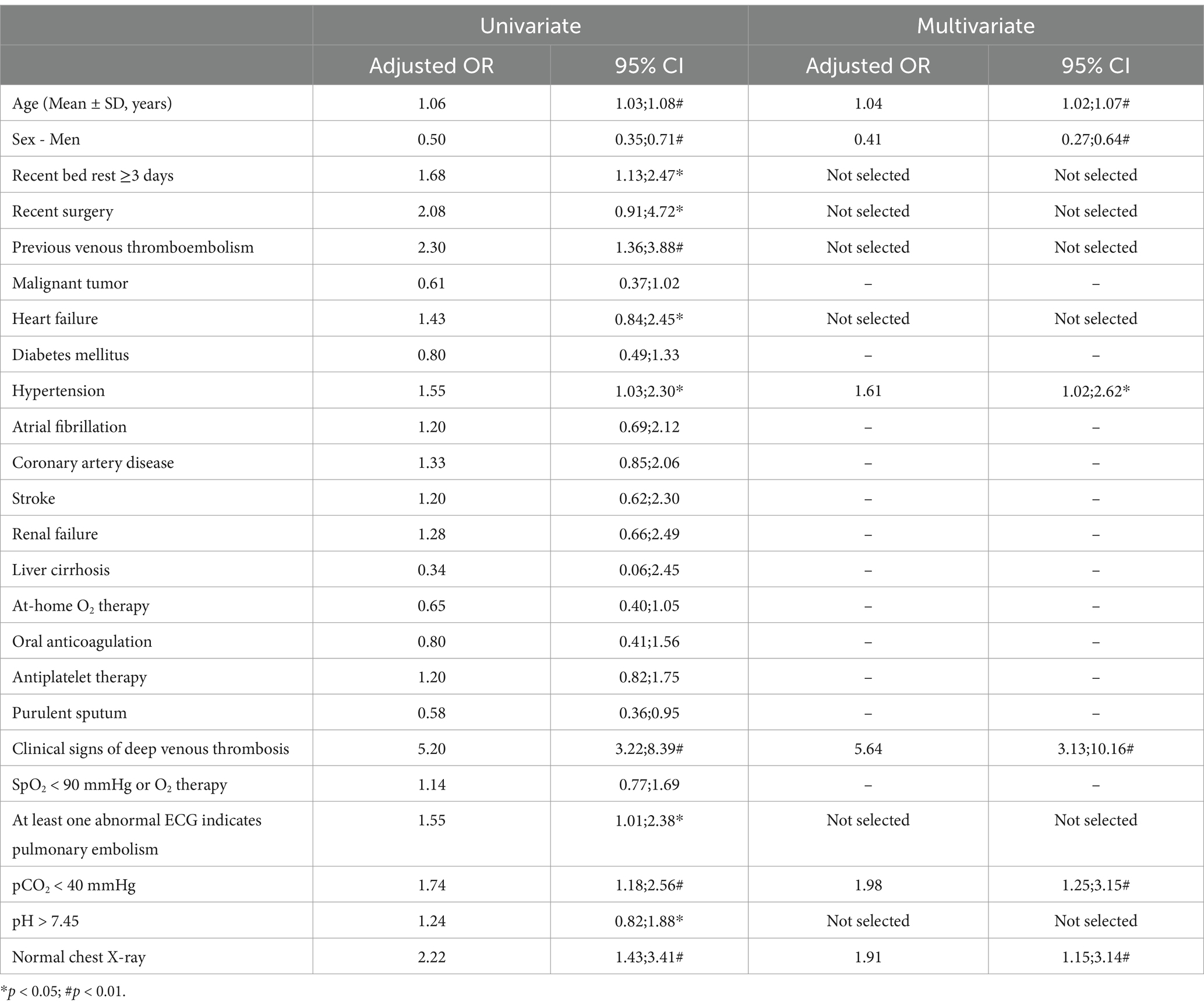Select 'Recent bed rest ≥3 days' row label
This screenshot has width=1204, height=1008.
tap(93, 175)
